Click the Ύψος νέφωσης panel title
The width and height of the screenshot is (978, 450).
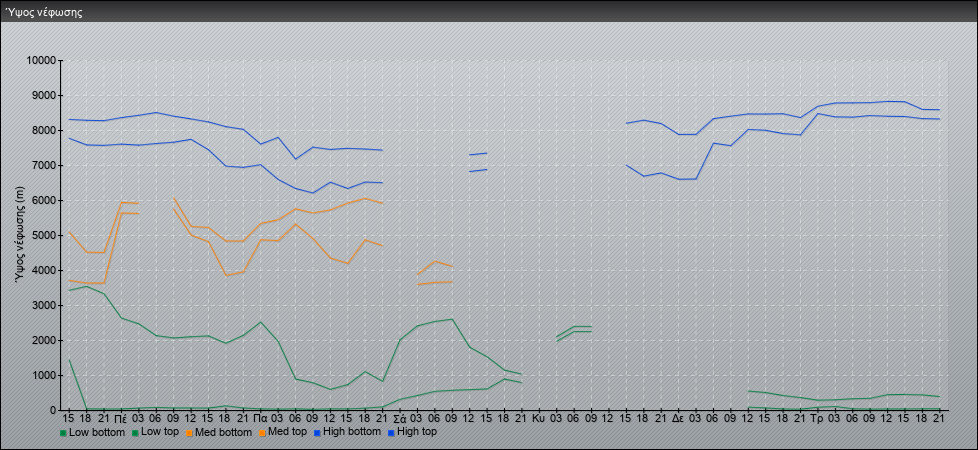(x=44, y=12)
